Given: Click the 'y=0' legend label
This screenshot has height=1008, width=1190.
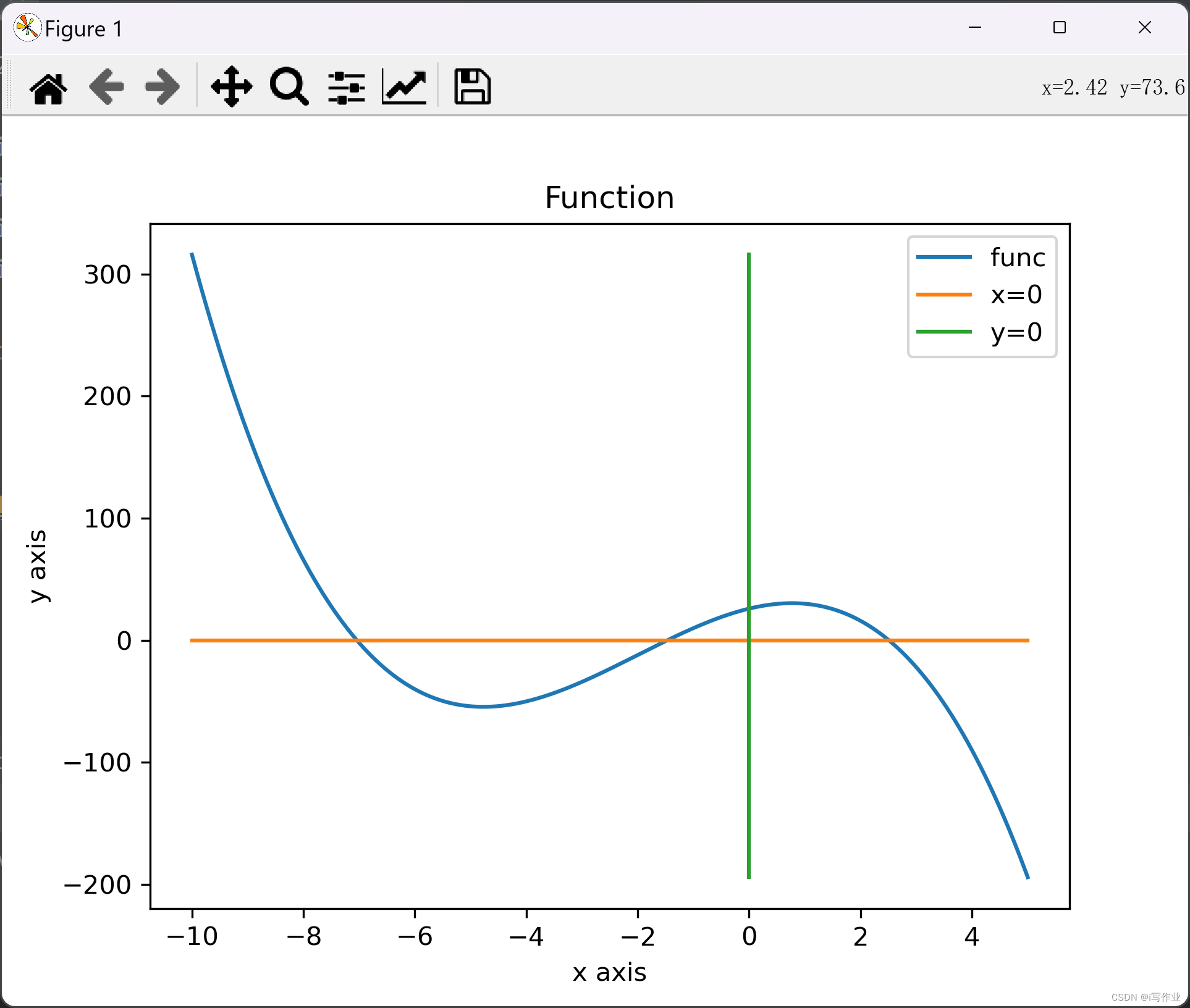Looking at the screenshot, I should coord(1016,332).
